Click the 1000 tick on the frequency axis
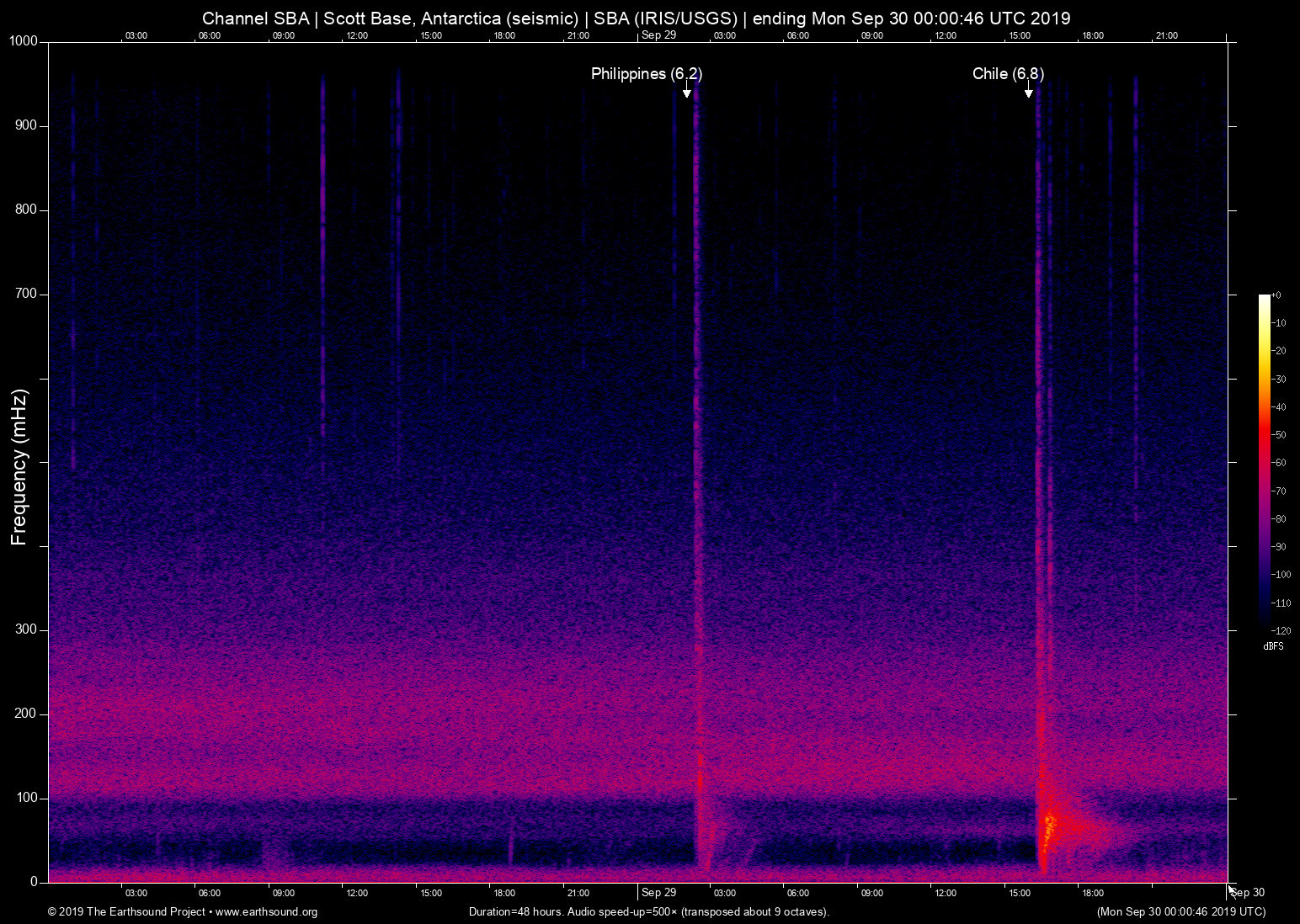This screenshot has width=1300, height=924. (x=24, y=41)
